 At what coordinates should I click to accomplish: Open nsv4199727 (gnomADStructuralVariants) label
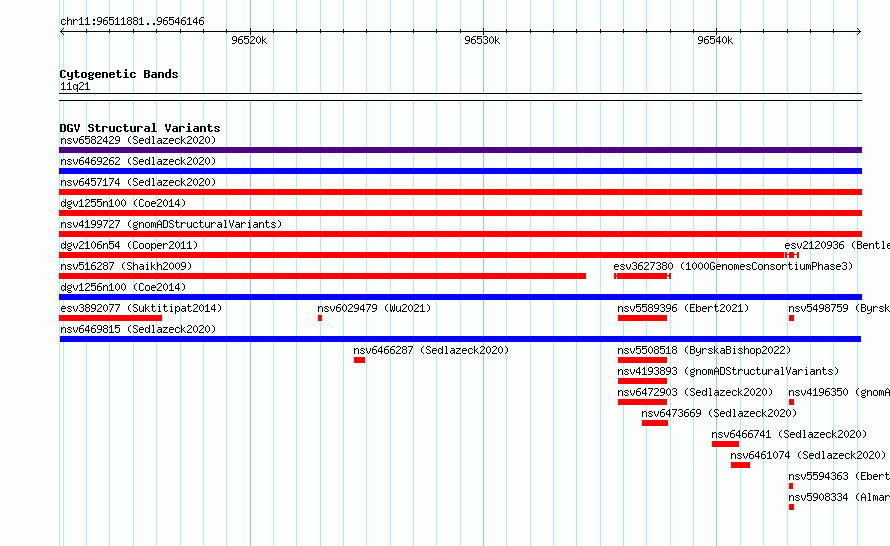(x=171, y=224)
